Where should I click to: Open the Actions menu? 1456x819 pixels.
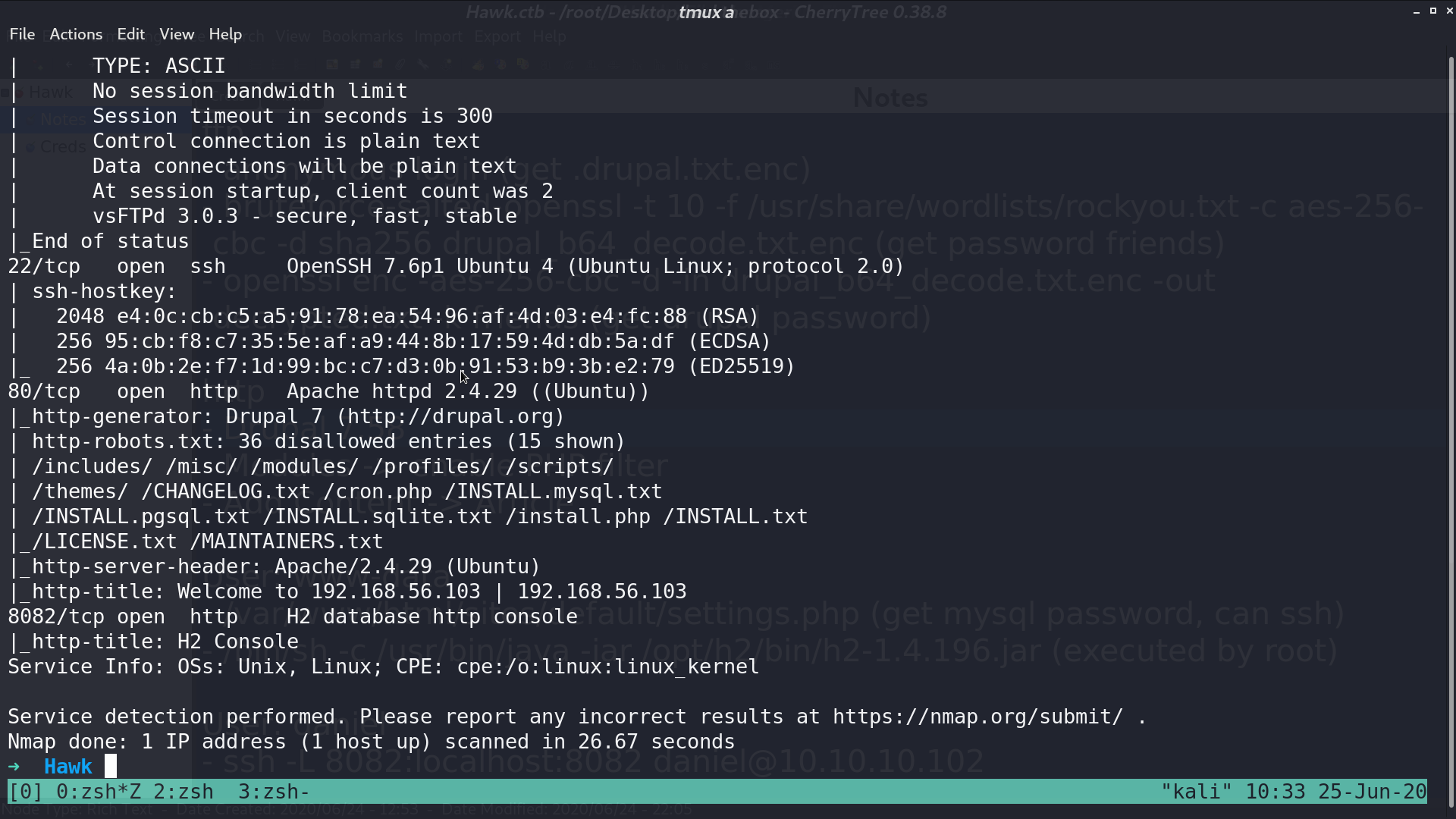(76, 34)
